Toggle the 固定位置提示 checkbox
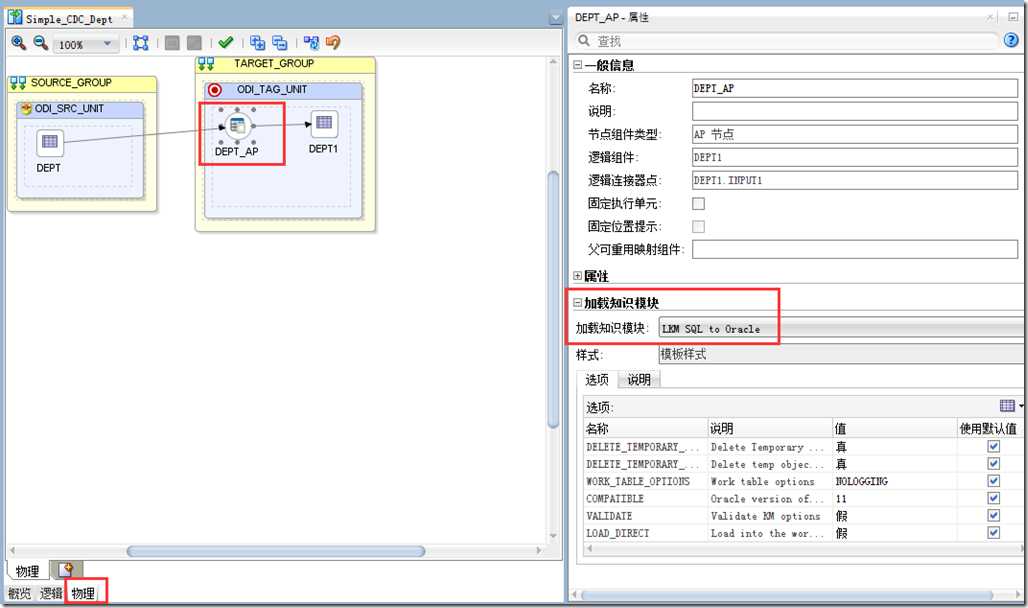The height and width of the screenshot is (608, 1028). pos(699,227)
